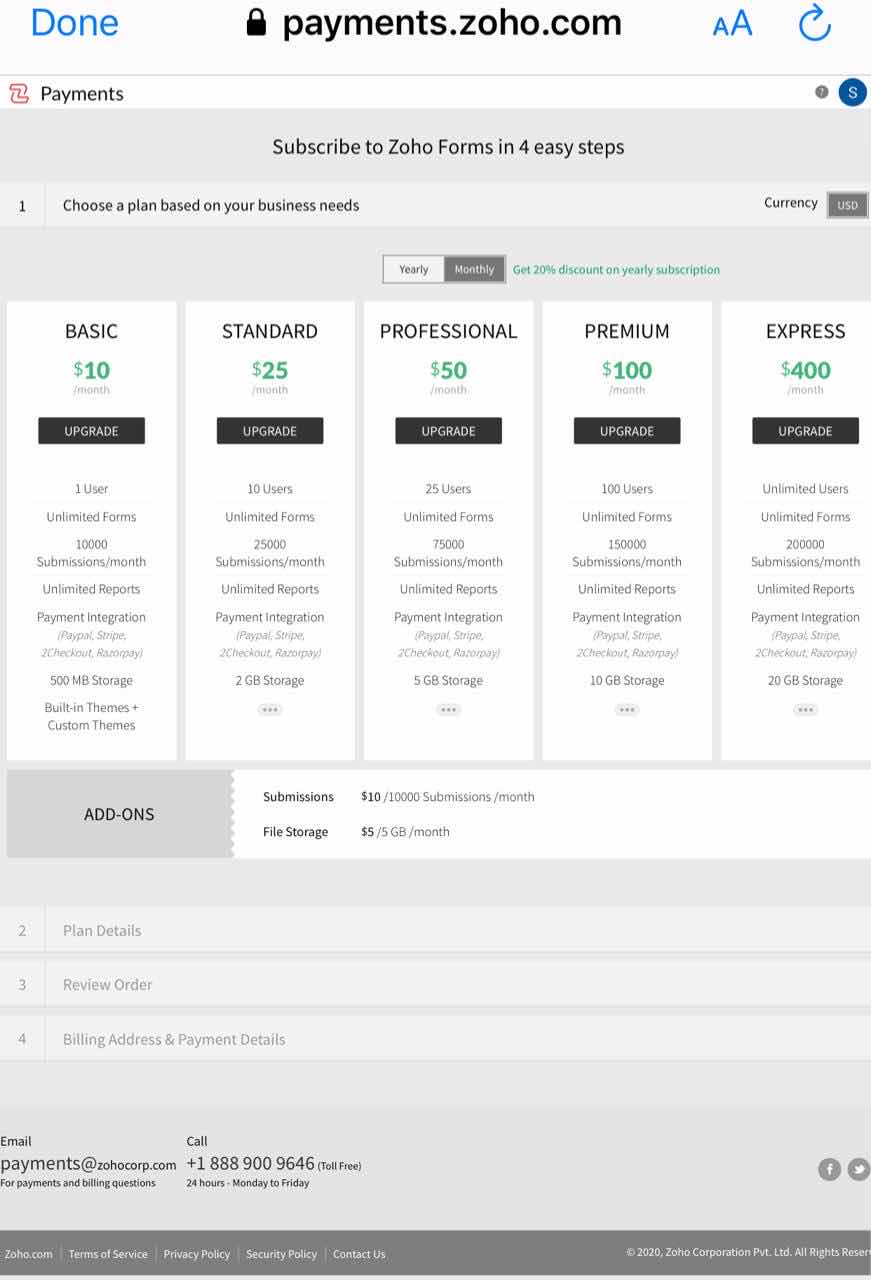Click '100 Users' in Premium plan

(x=627, y=489)
